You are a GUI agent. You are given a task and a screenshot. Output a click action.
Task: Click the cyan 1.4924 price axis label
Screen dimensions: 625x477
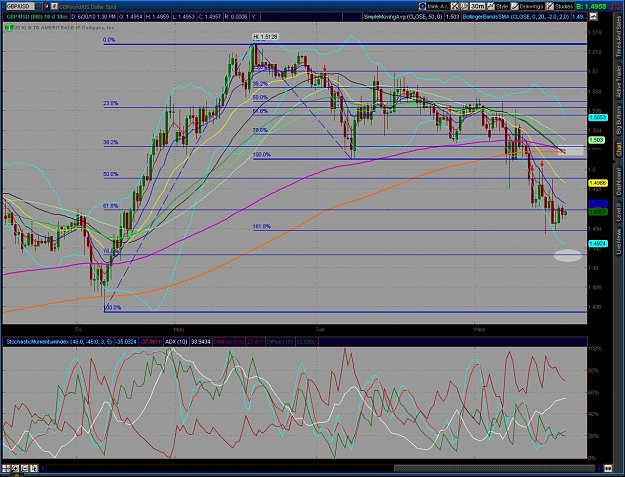tap(598, 243)
